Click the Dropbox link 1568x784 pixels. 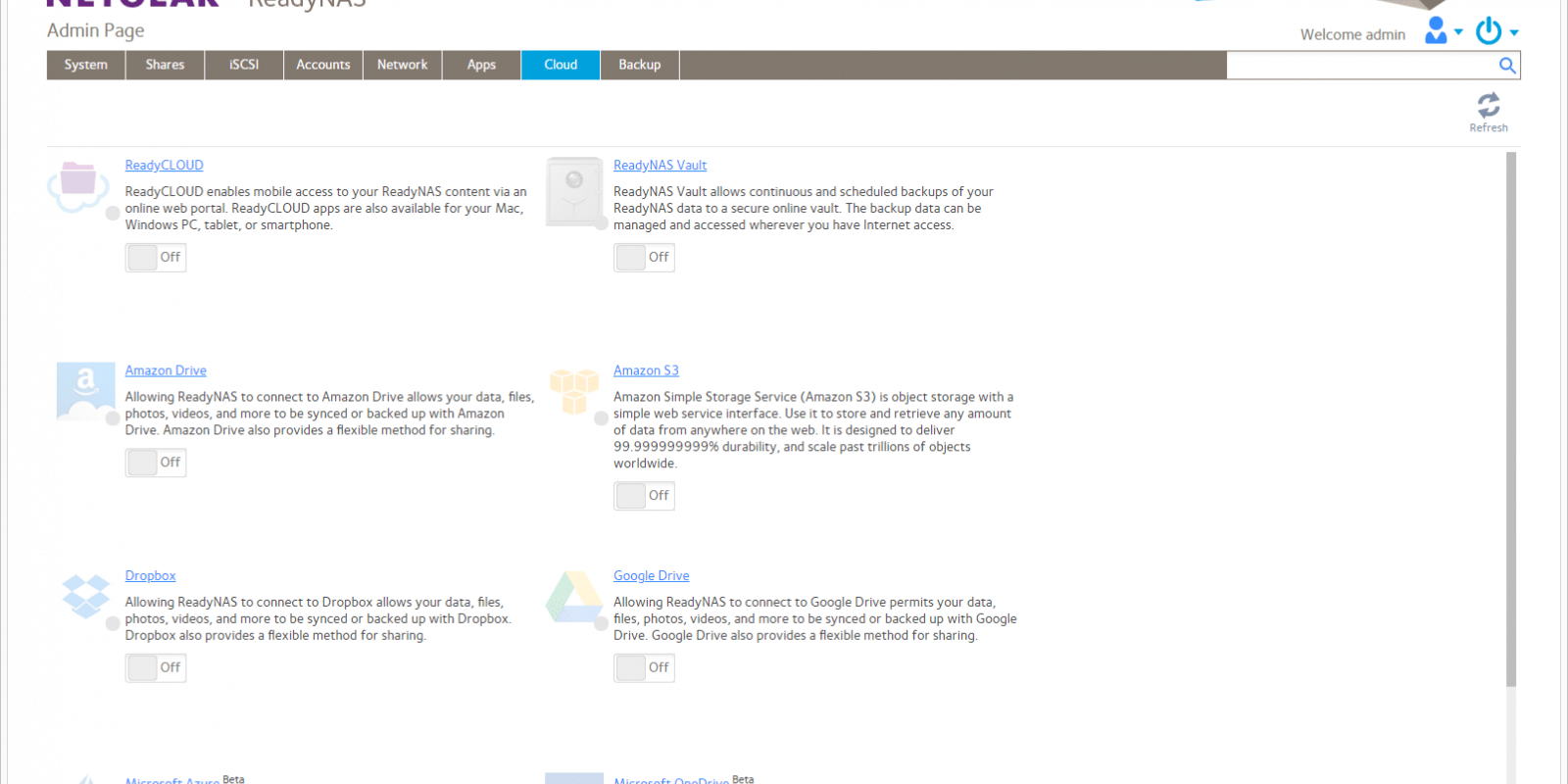click(x=150, y=575)
